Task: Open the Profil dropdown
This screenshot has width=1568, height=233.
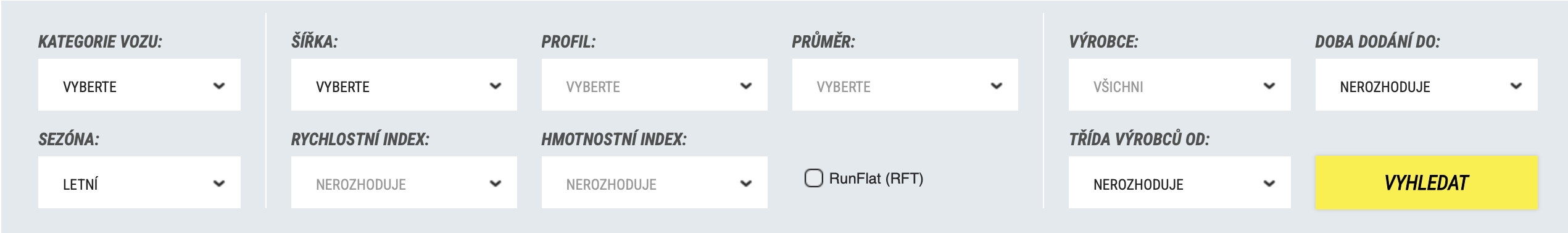Action: (x=655, y=85)
